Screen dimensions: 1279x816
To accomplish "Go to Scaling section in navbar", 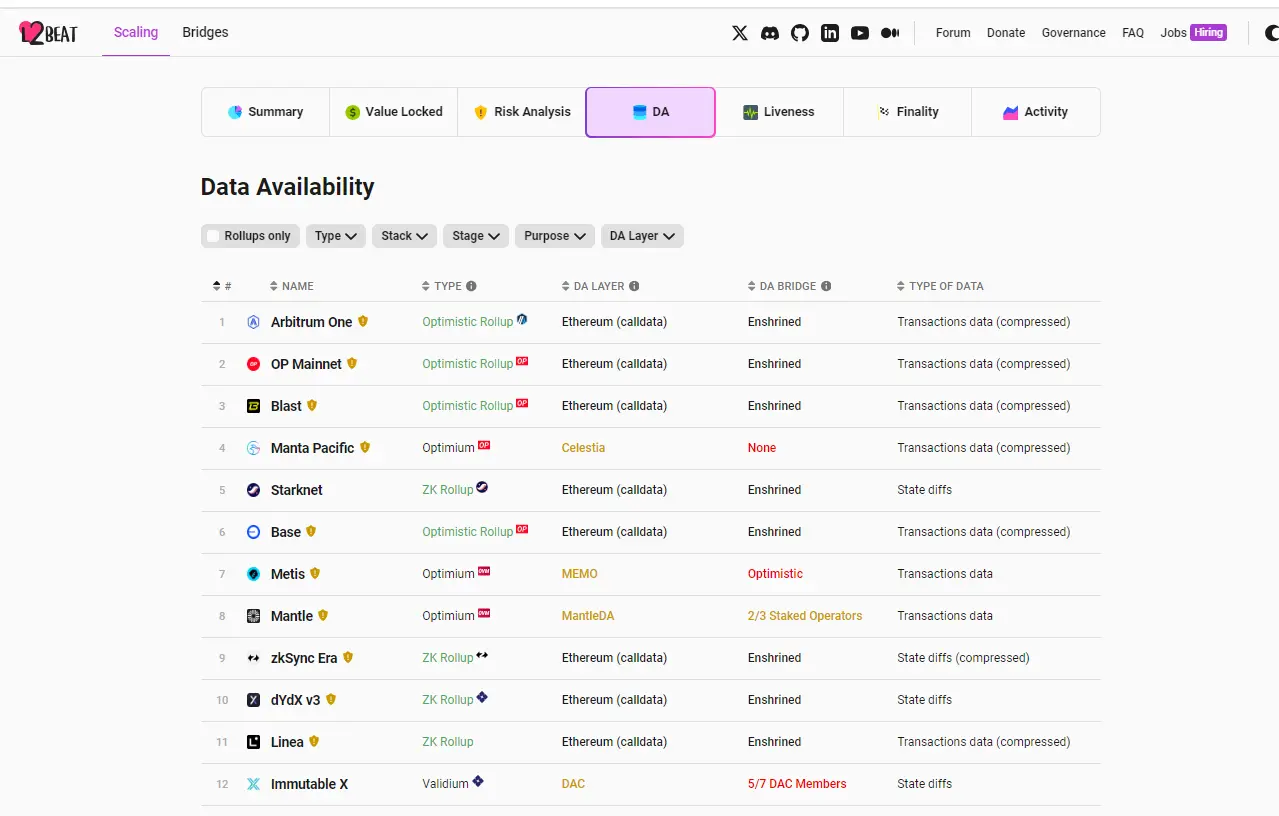I will (136, 32).
